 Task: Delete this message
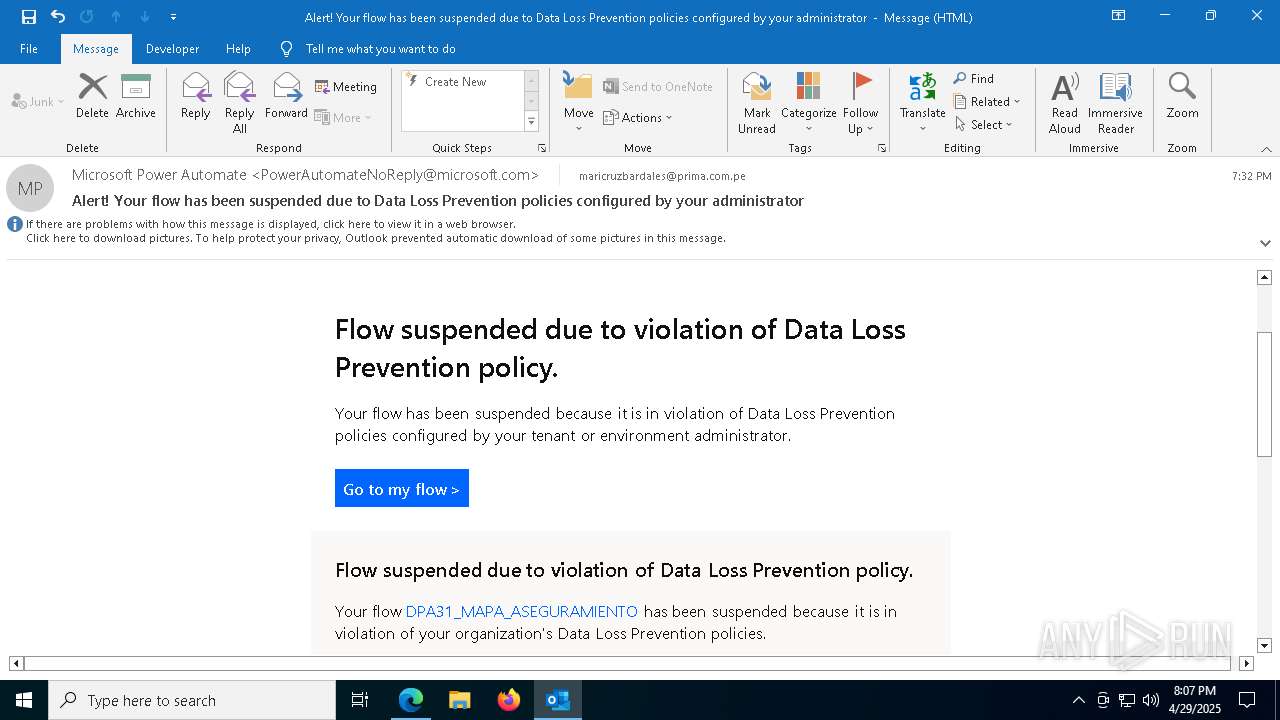(92, 96)
